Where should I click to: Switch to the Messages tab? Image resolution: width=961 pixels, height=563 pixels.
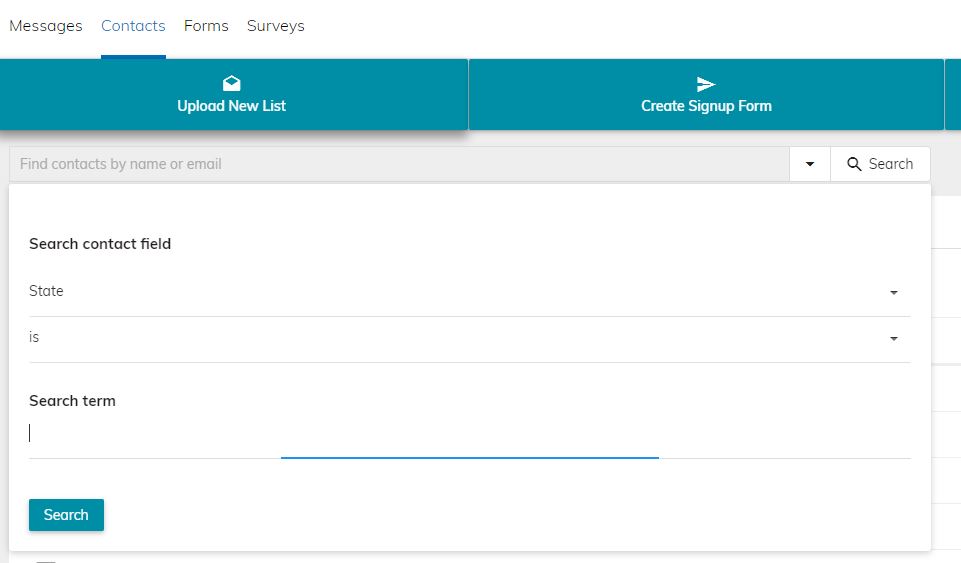(45, 26)
